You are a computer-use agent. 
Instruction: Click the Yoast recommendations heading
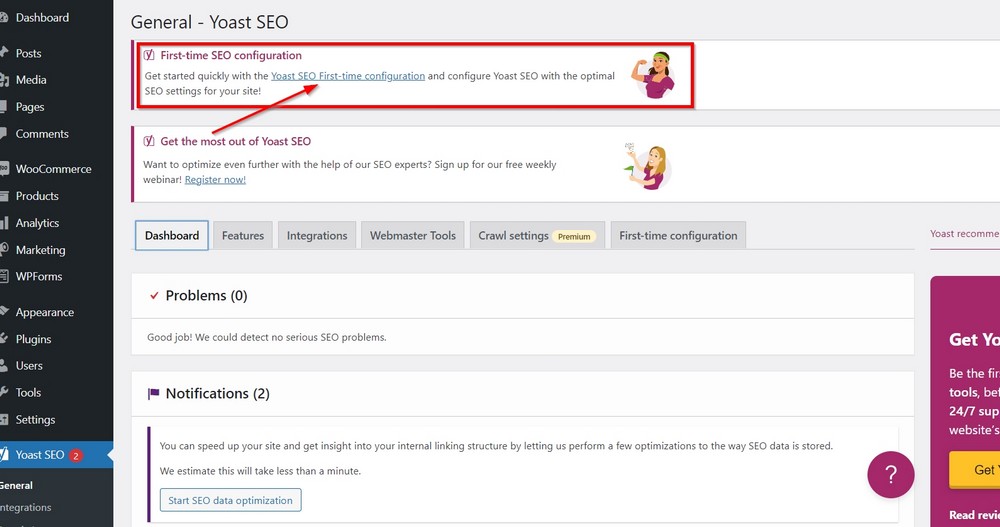(x=964, y=234)
